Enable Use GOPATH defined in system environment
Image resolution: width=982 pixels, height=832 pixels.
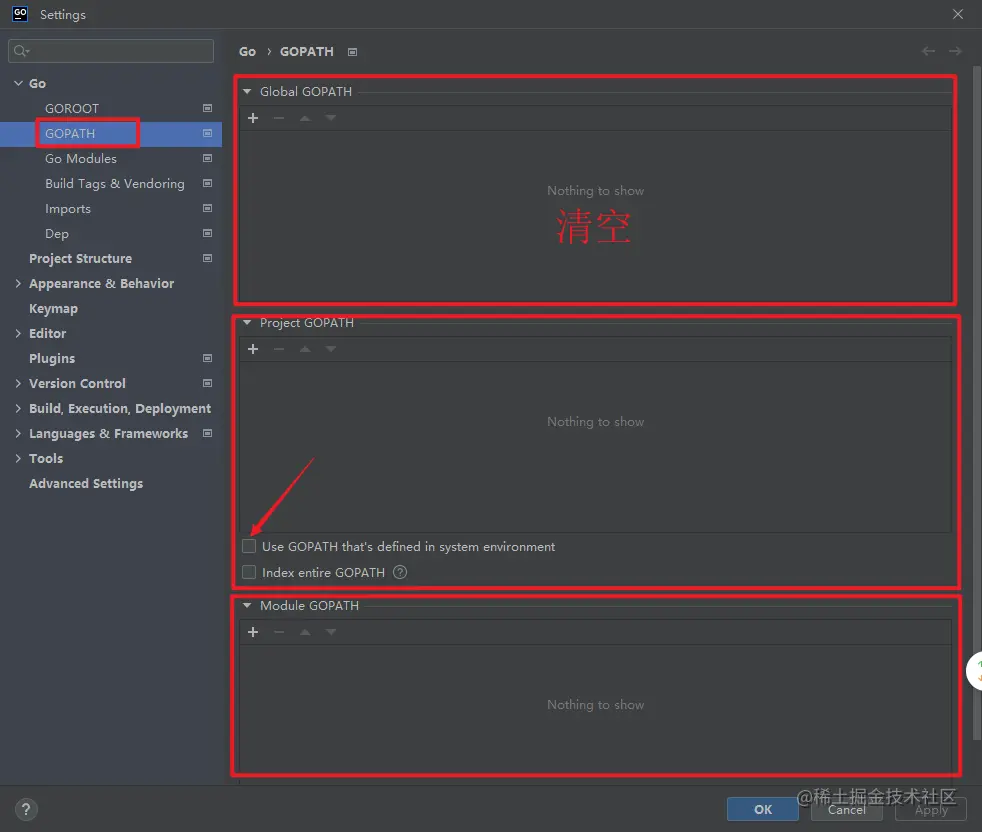point(249,546)
